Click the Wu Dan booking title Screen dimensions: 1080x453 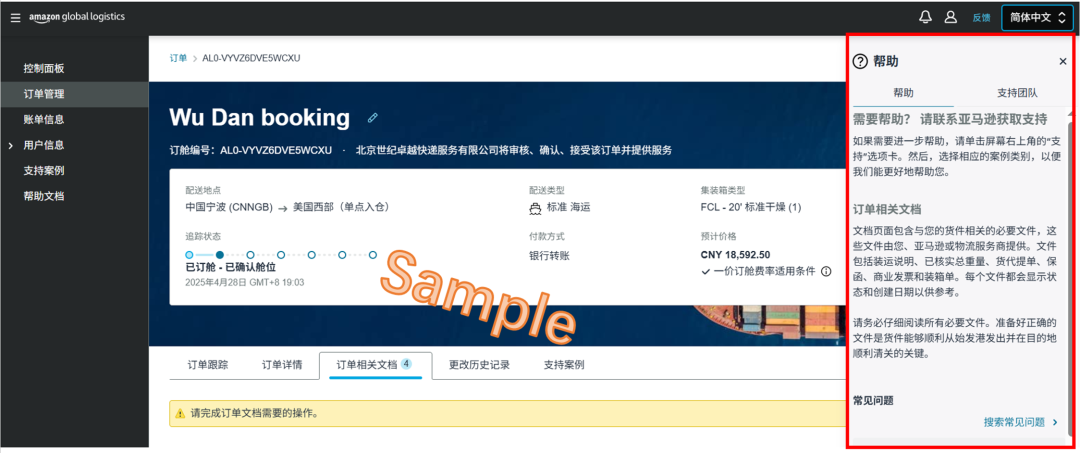(x=260, y=118)
